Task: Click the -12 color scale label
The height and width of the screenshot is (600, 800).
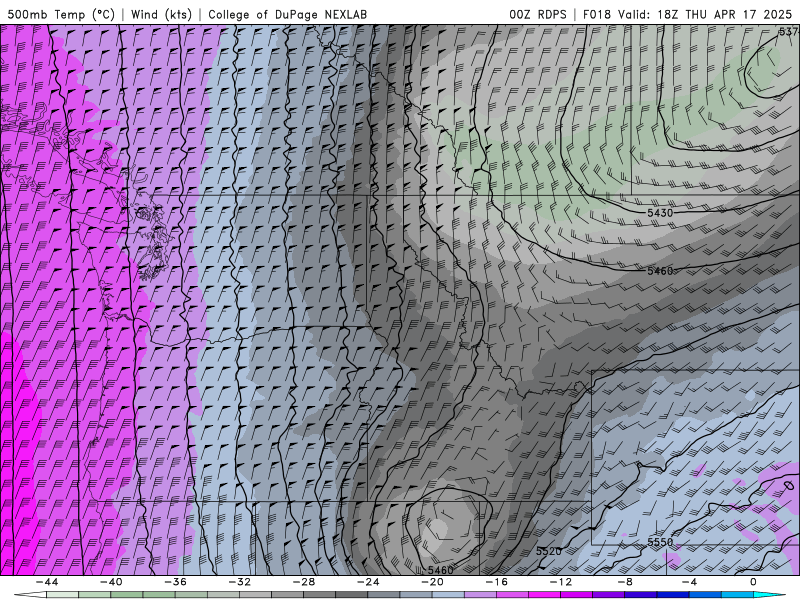Action: point(561,582)
